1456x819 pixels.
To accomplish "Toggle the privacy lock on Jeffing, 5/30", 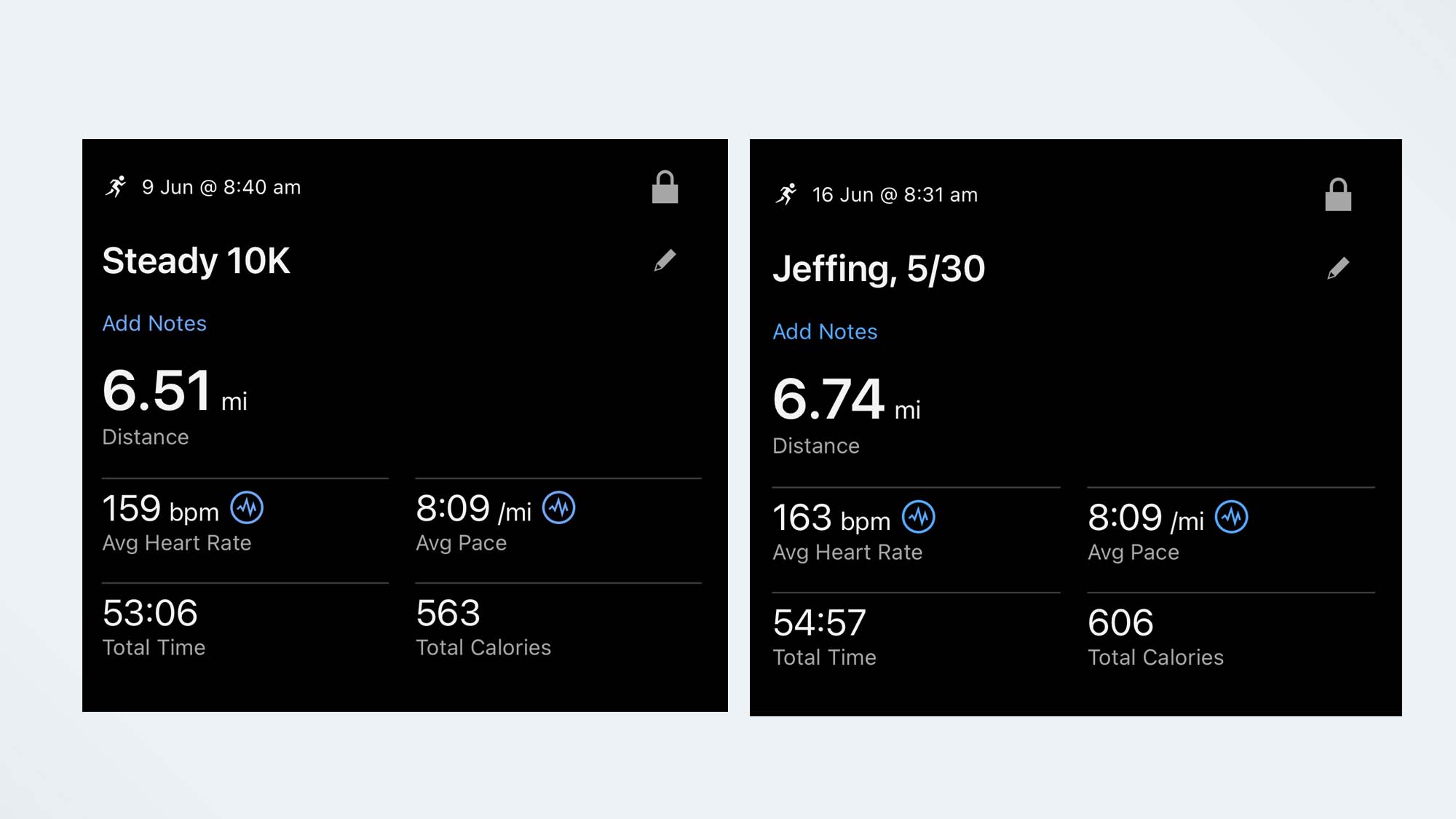I will point(1338,195).
